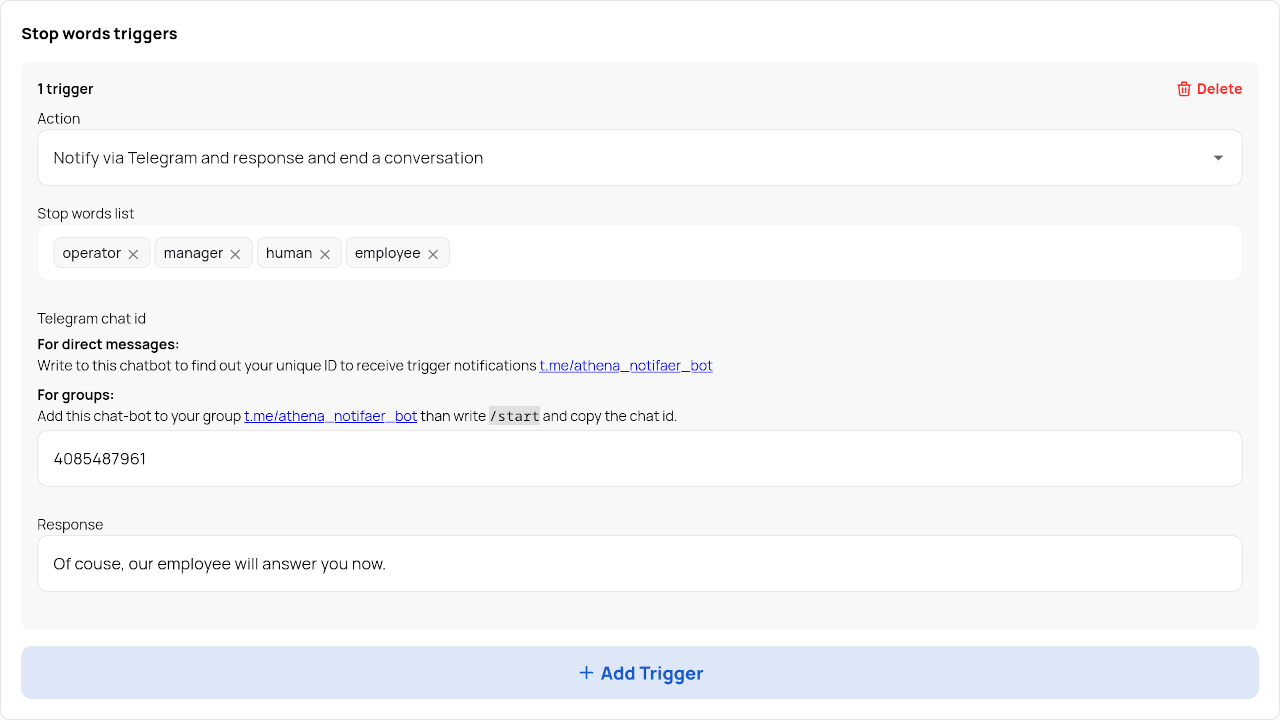Image resolution: width=1280 pixels, height=720 pixels.
Task: Select the 'manager' stop word chip
Action: tap(193, 254)
